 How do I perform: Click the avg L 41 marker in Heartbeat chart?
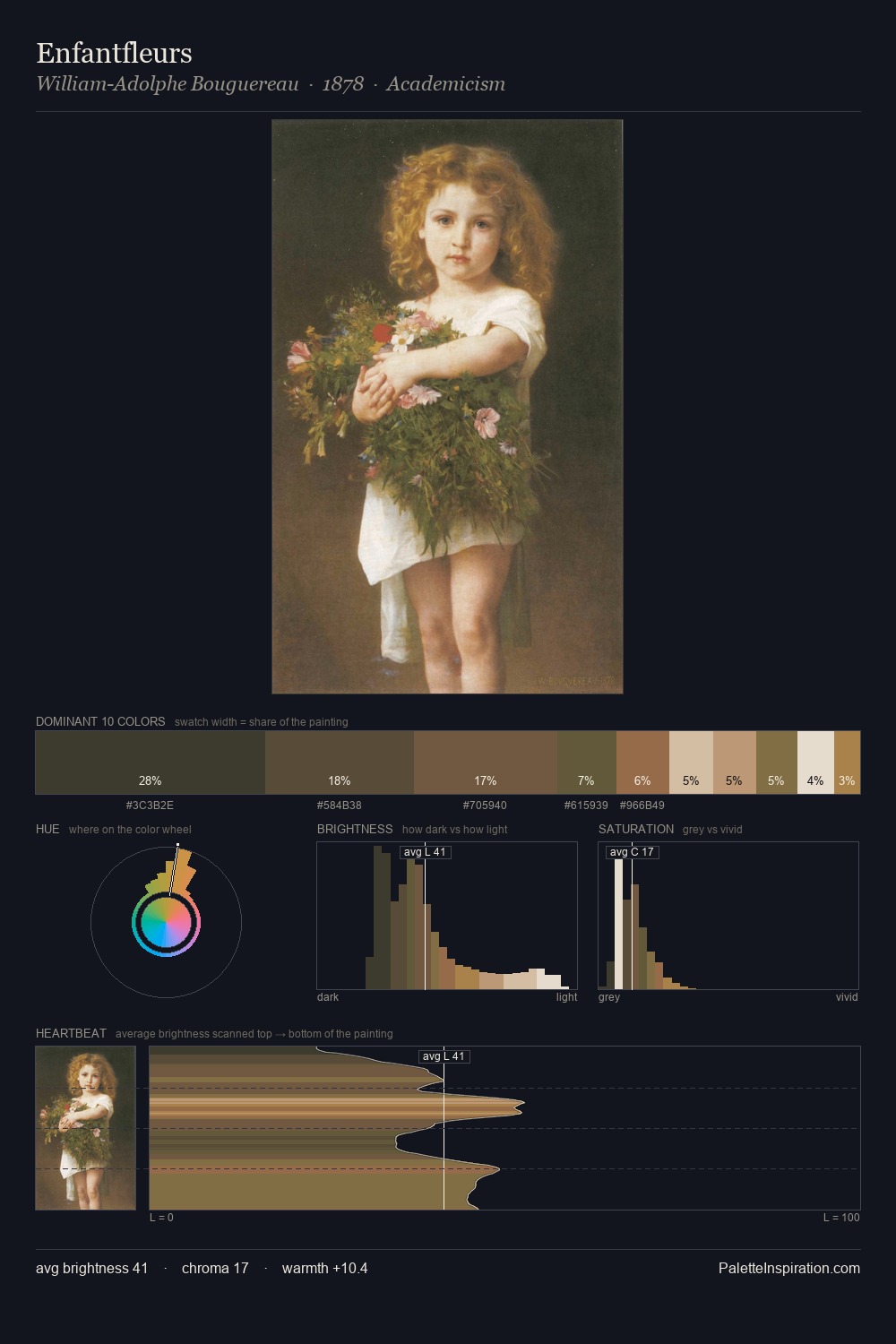pos(444,1056)
